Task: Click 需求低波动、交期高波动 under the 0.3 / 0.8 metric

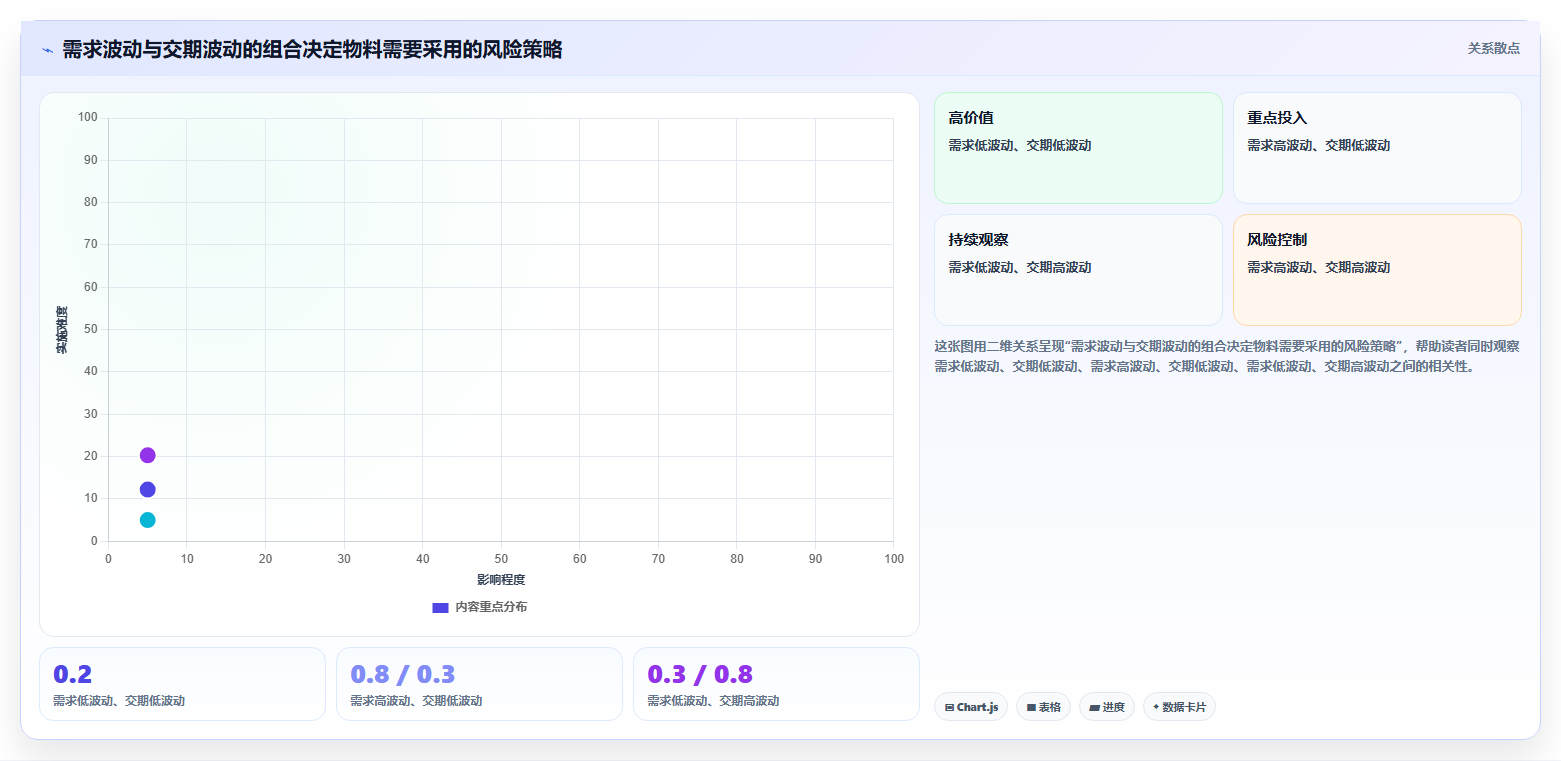Action: tap(713, 701)
